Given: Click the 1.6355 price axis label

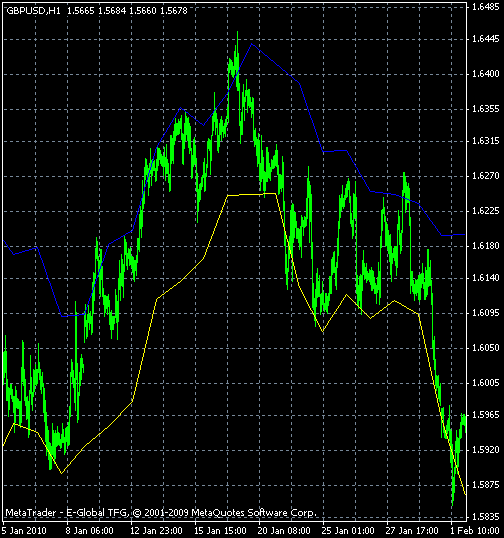Looking at the screenshot, I should (485, 109).
